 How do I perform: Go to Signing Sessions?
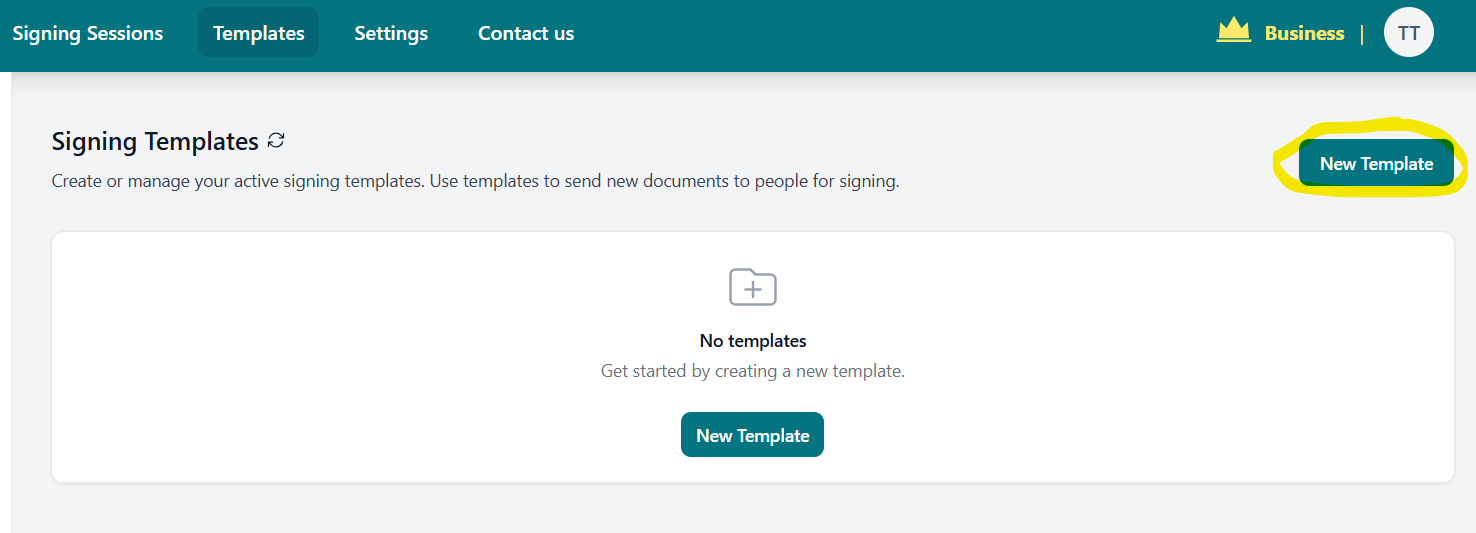click(88, 33)
